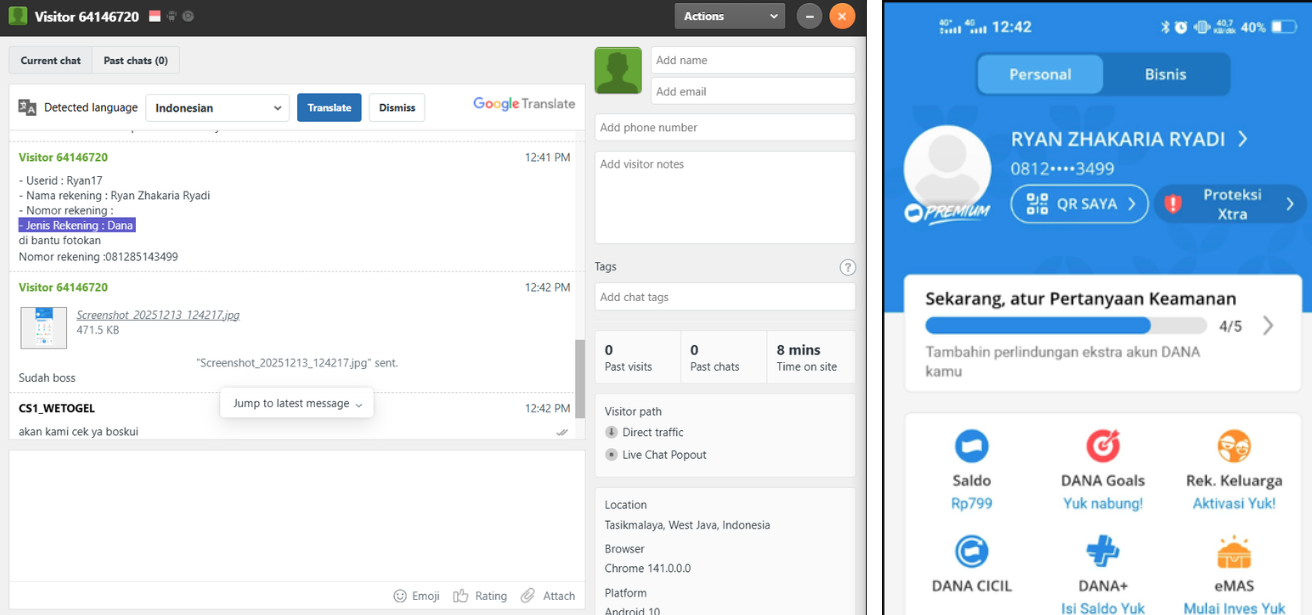Click the chat vertical scrollbar
Screen dimensions: 1312x615
tap(580, 378)
